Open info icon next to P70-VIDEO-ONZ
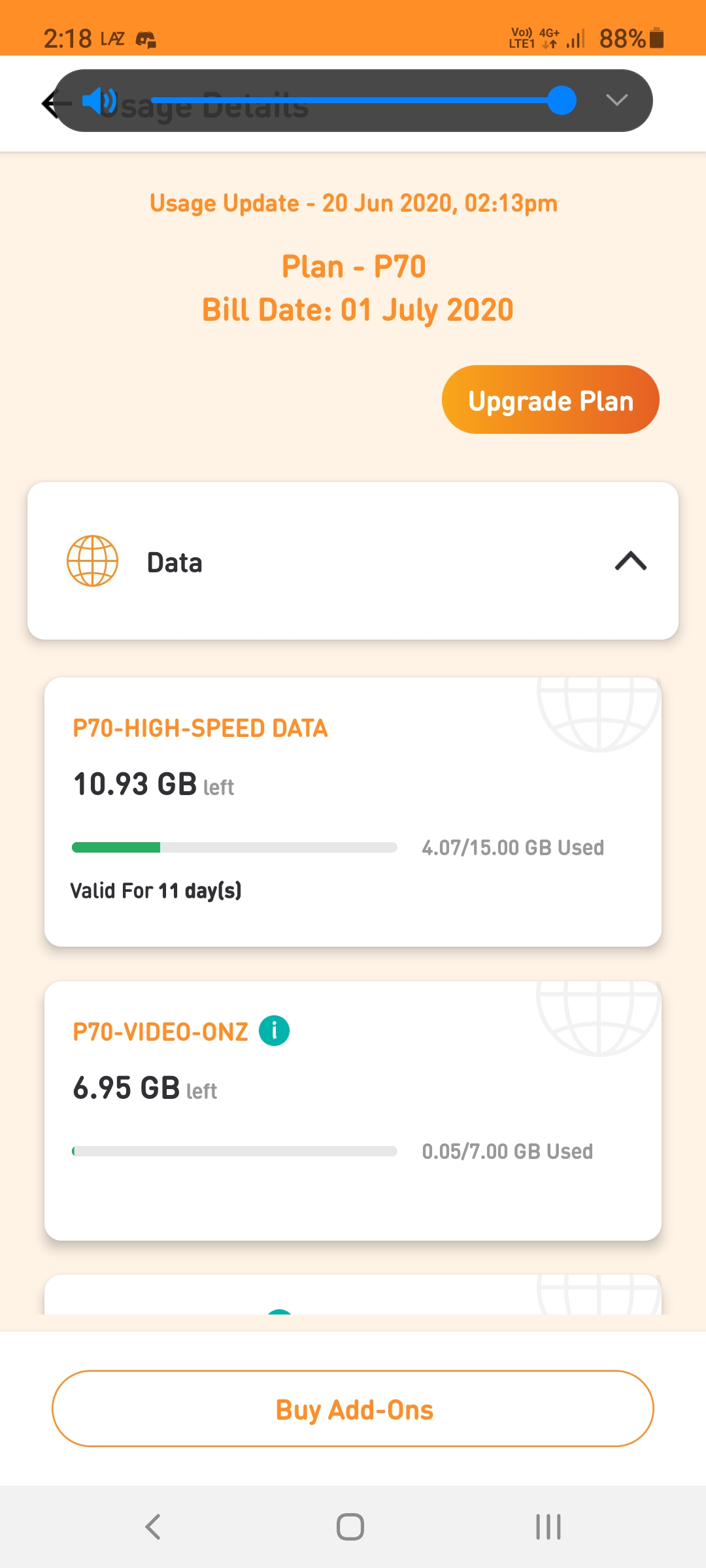This screenshot has height=1568, width=706. coord(275,1031)
